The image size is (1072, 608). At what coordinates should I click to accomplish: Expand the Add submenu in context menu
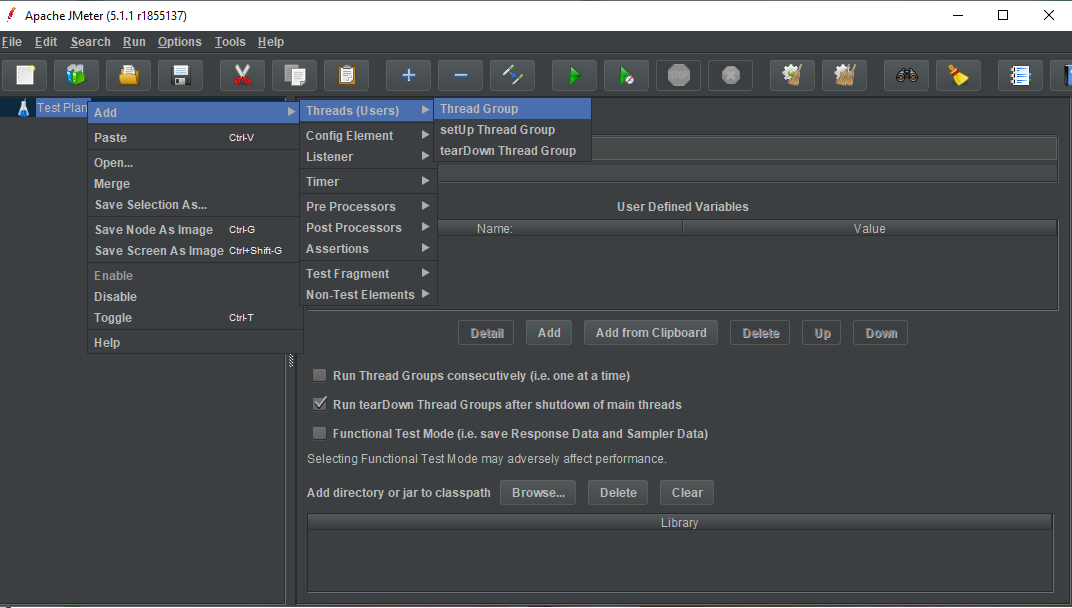pyautogui.click(x=194, y=112)
